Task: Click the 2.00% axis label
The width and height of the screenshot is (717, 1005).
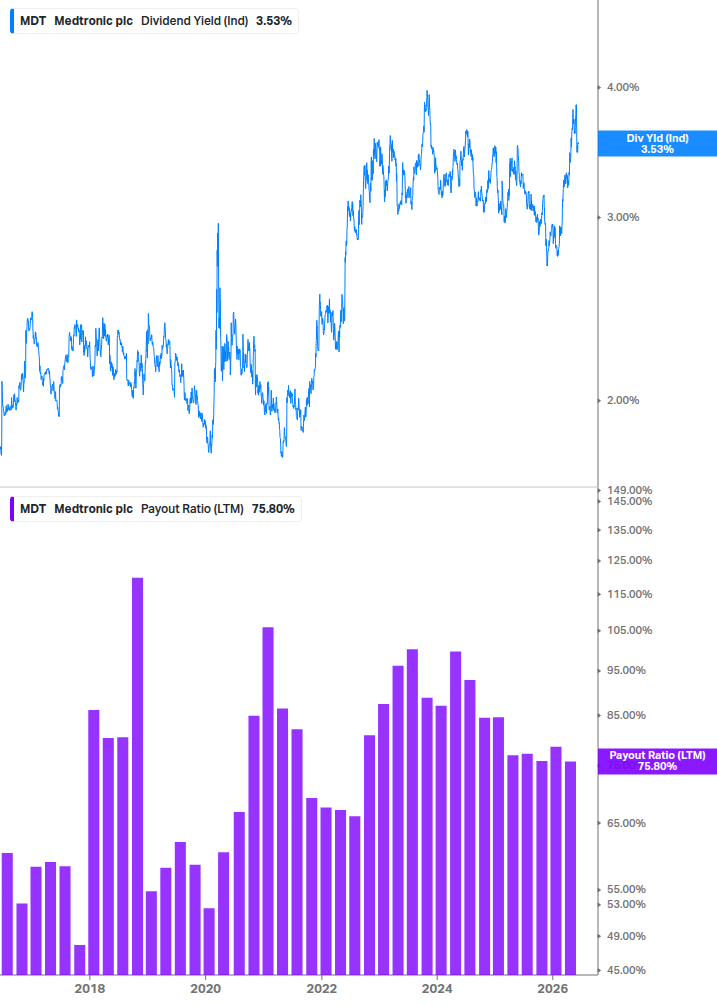Action: tap(623, 400)
